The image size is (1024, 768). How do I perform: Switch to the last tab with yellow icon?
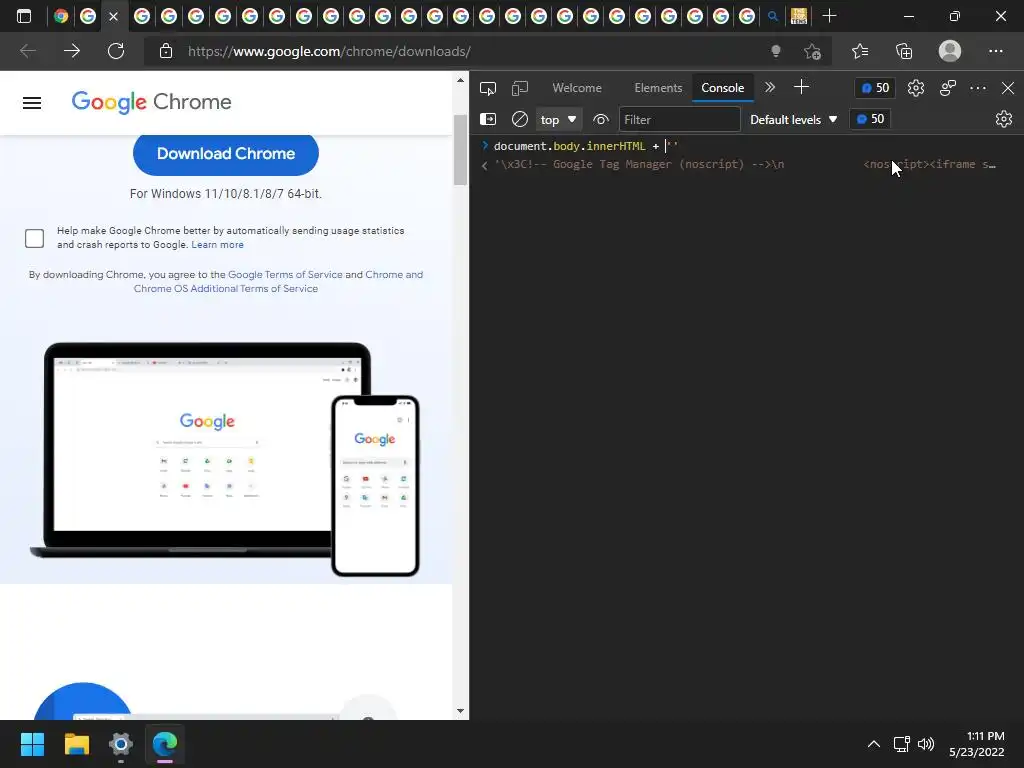[x=799, y=16]
